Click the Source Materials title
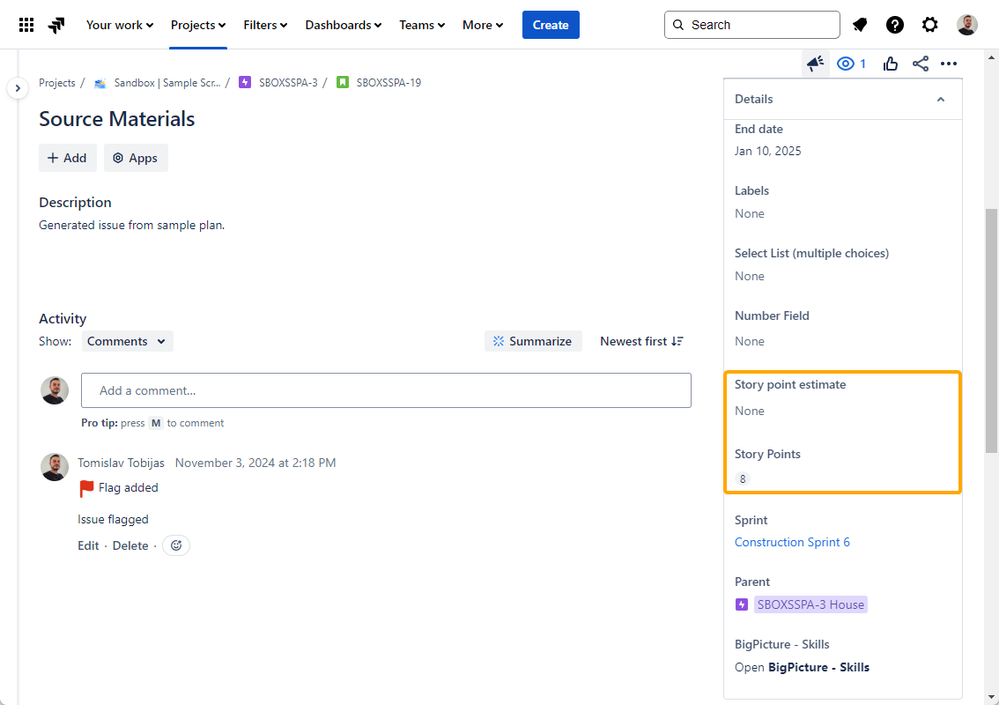The height and width of the screenshot is (705, 999). click(117, 119)
